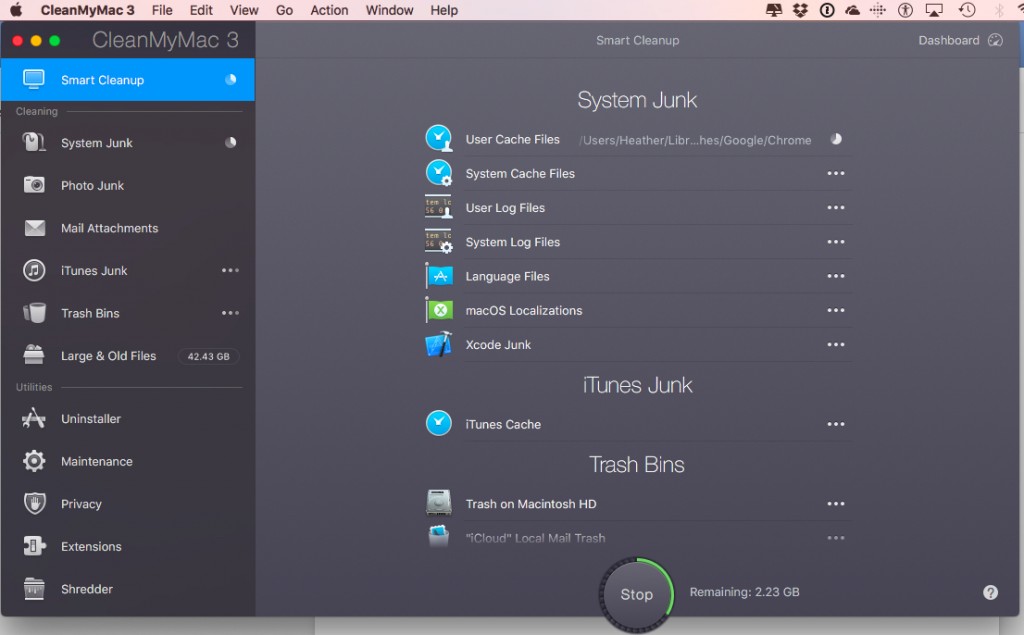This screenshot has width=1024, height=635.
Task: Click the help question mark button
Action: [x=990, y=592]
